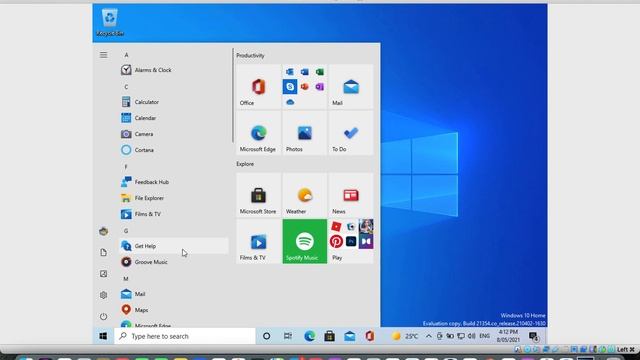This screenshot has height=360, width=640.
Task: Open the weather widget showing 25°C
Action: (405, 336)
